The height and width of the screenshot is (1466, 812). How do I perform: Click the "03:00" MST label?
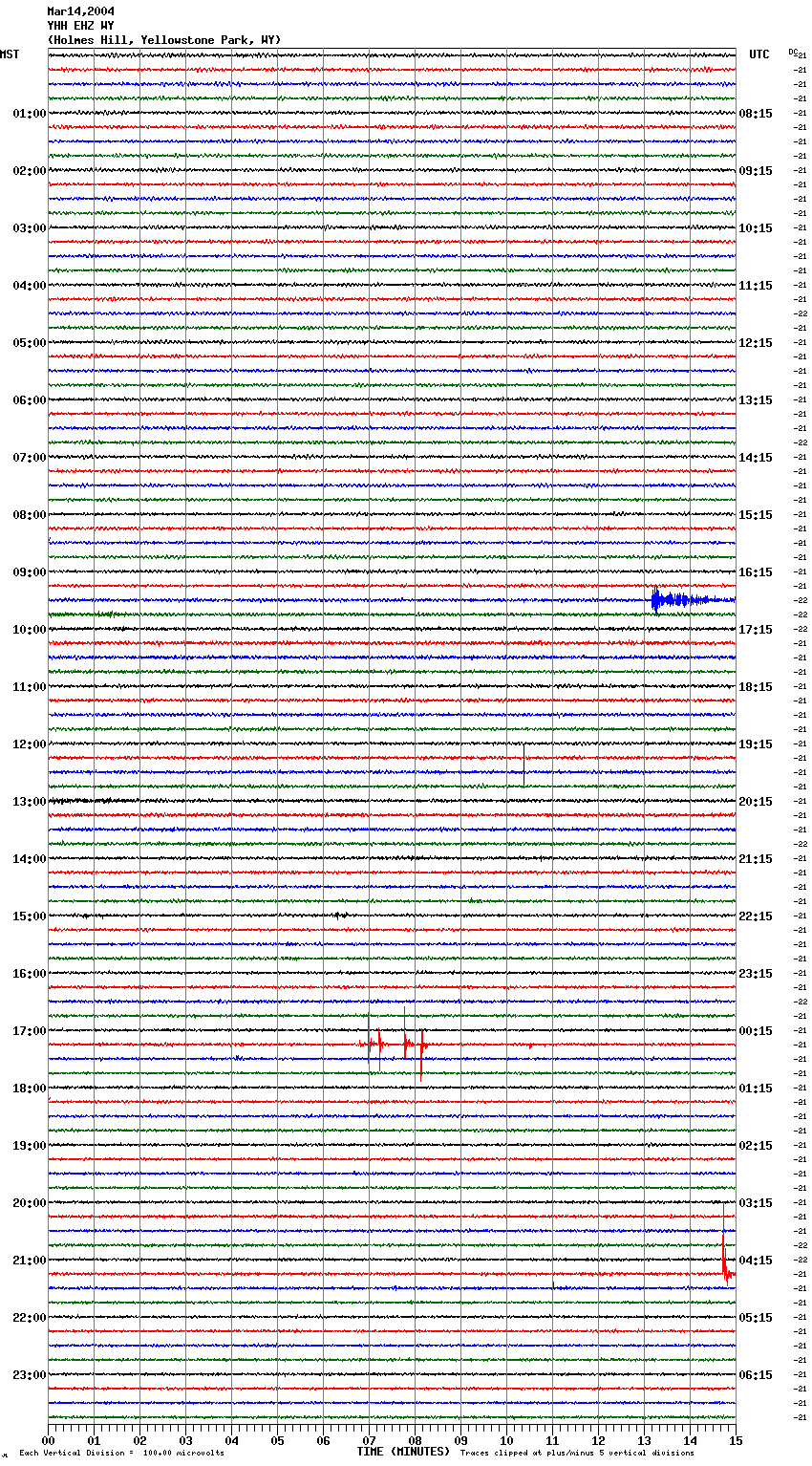click(x=29, y=228)
